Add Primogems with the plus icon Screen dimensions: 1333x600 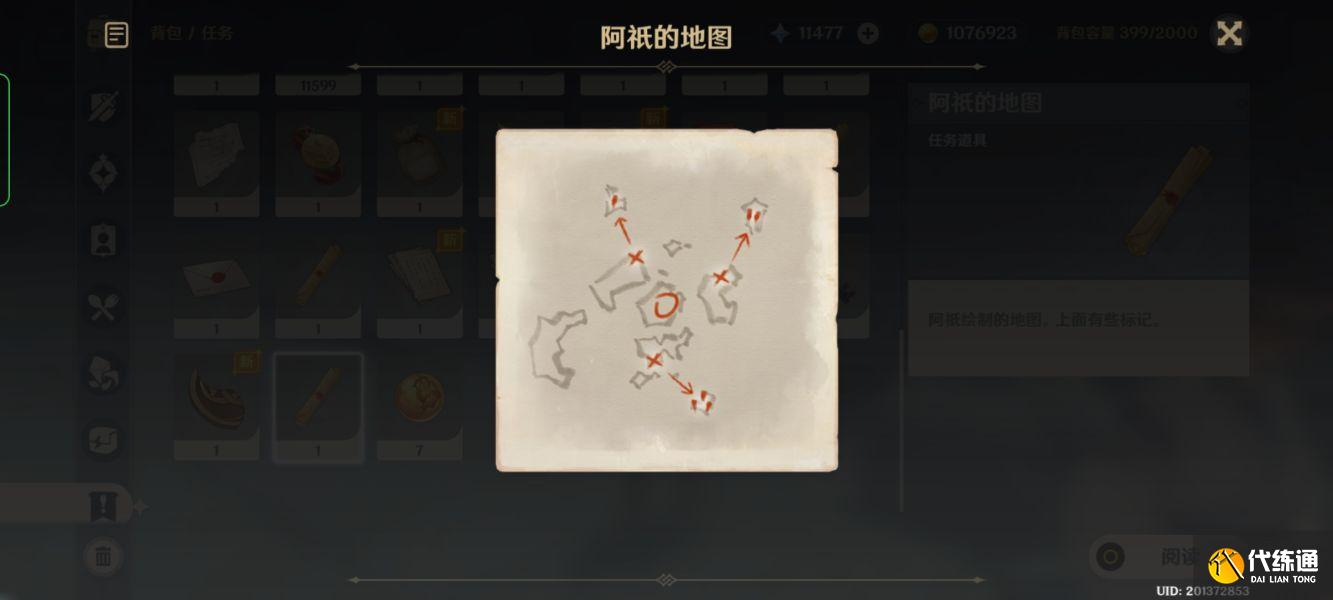tap(868, 33)
